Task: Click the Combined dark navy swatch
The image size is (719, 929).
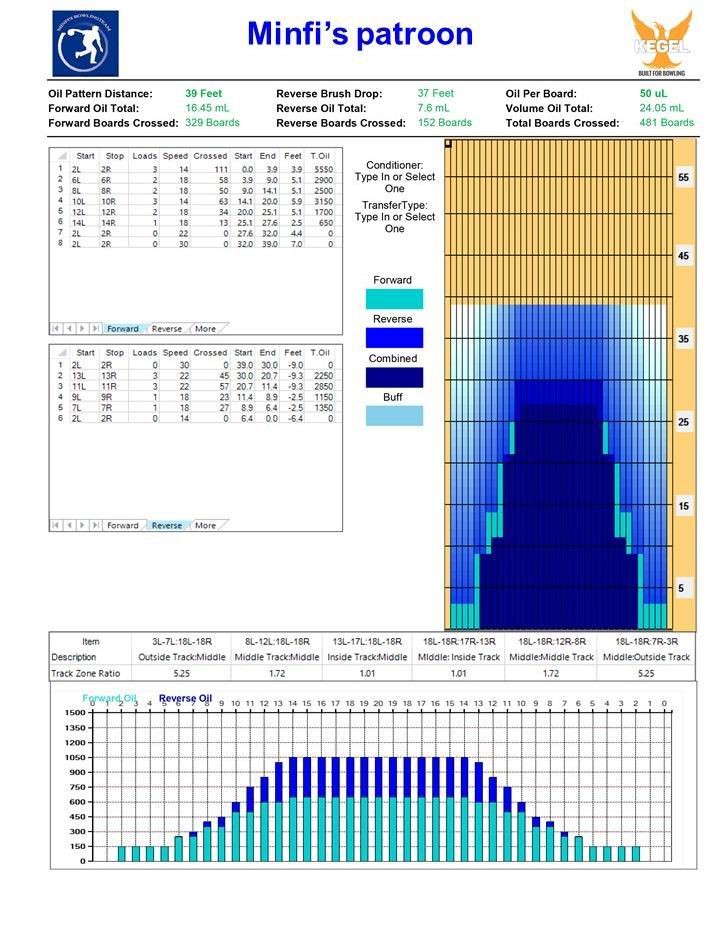Action: click(x=394, y=377)
